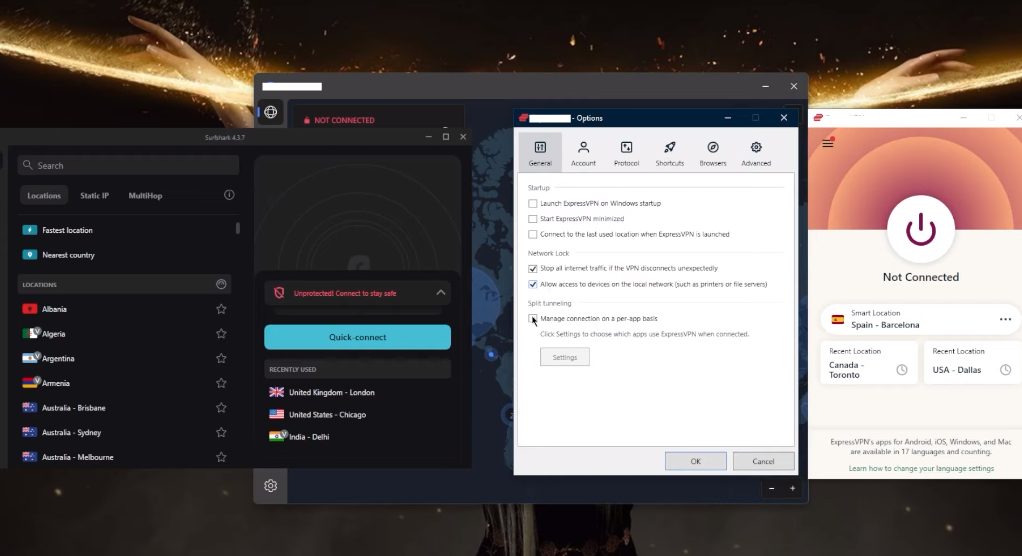Click the split tunneling Settings button

(564, 357)
